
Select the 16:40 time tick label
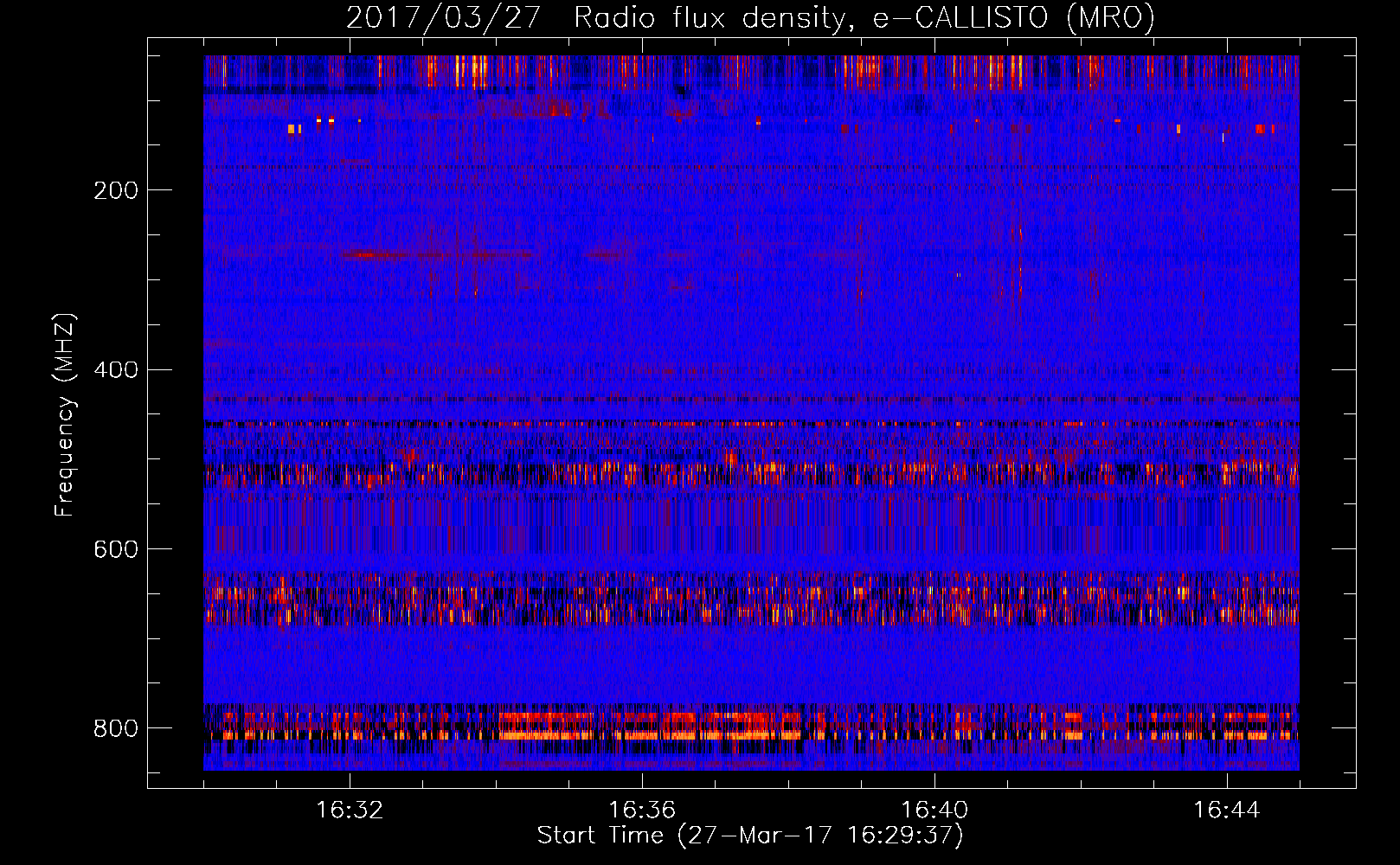pyautogui.click(x=934, y=811)
